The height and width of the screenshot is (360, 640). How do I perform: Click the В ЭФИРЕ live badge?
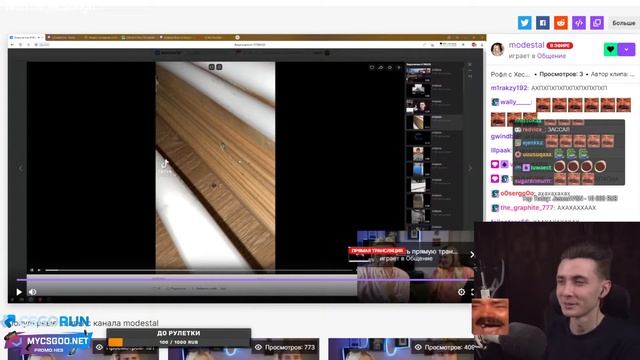[560, 45]
